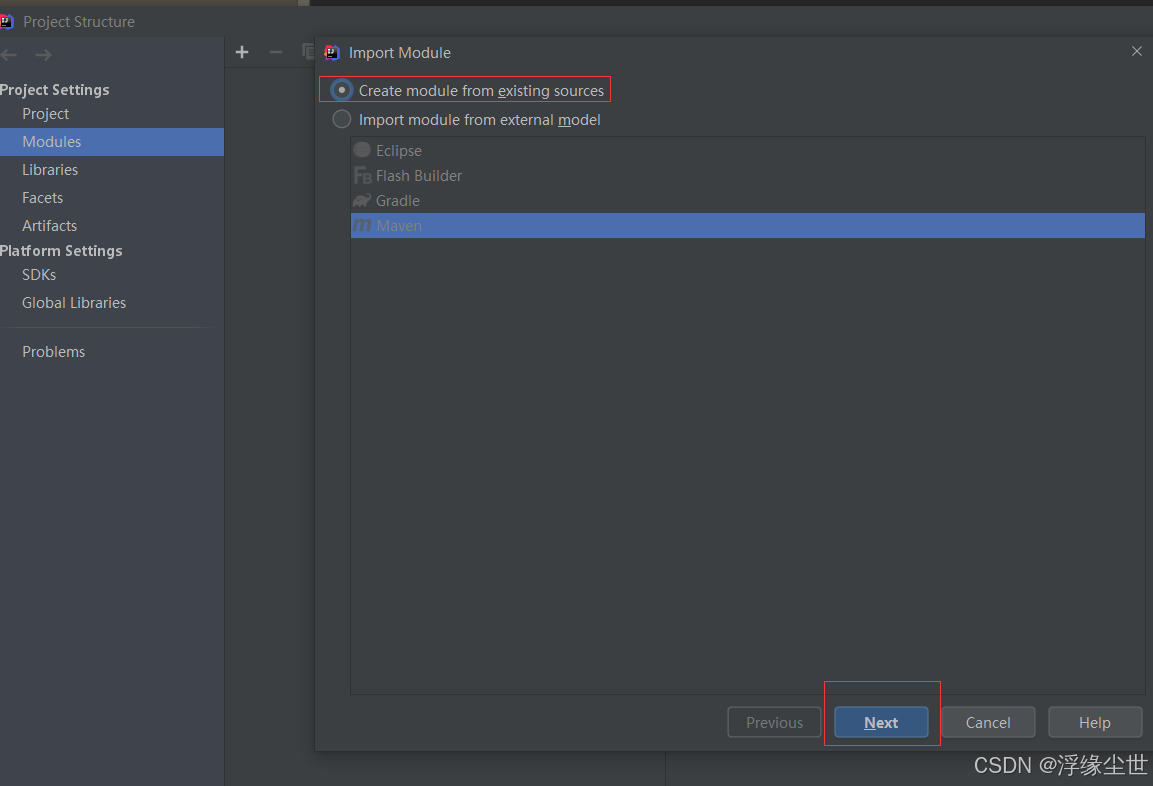The image size is (1153, 786).
Task: Click the Gradle elephant icon in the list
Action: (363, 200)
